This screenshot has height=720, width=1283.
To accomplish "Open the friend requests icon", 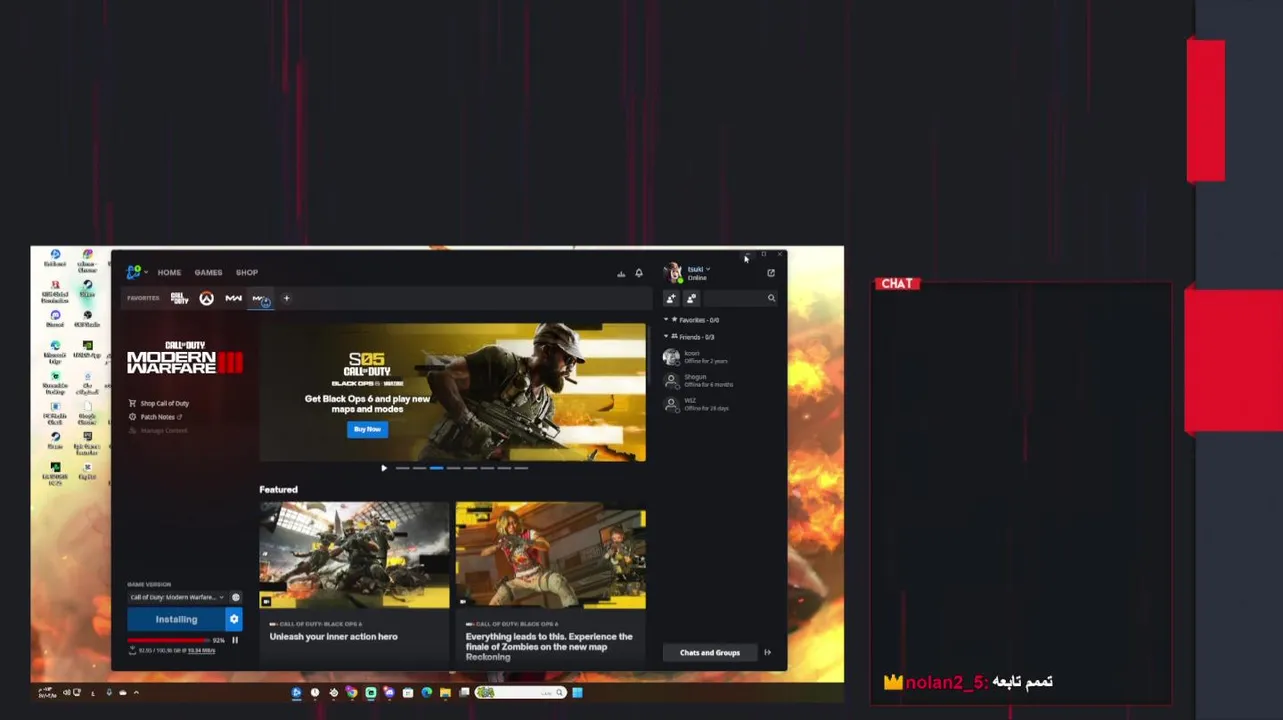I will [691, 298].
